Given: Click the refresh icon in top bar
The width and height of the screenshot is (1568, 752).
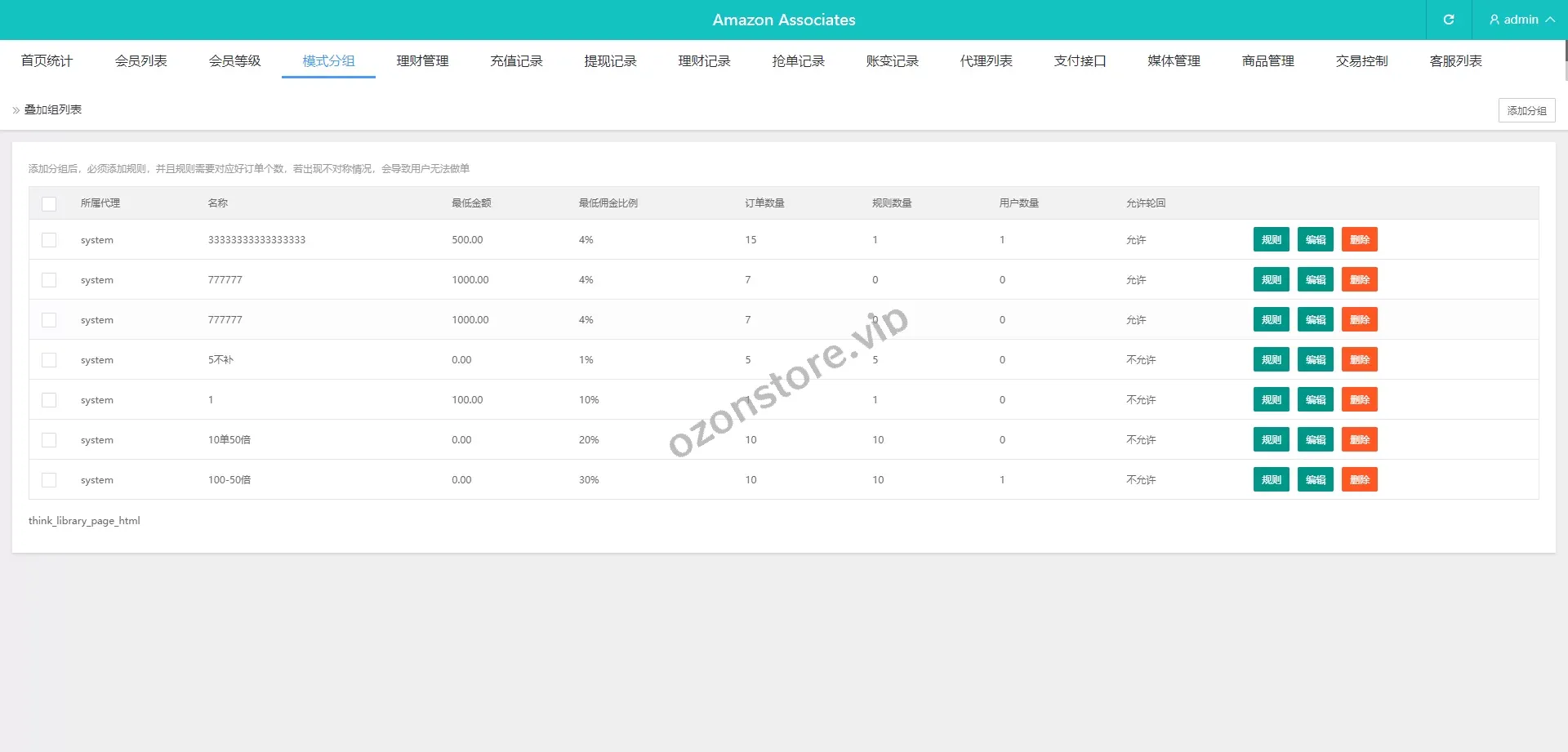Looking at the screenshot, I should coord(1448,20).
